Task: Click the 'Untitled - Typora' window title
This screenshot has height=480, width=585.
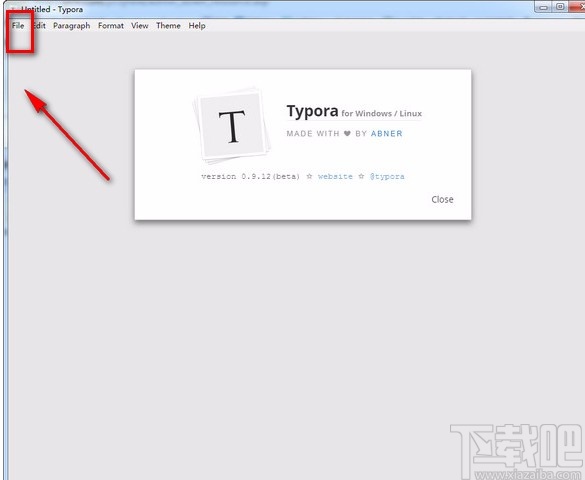Action: pyautogui.click(x=52, y=9)
